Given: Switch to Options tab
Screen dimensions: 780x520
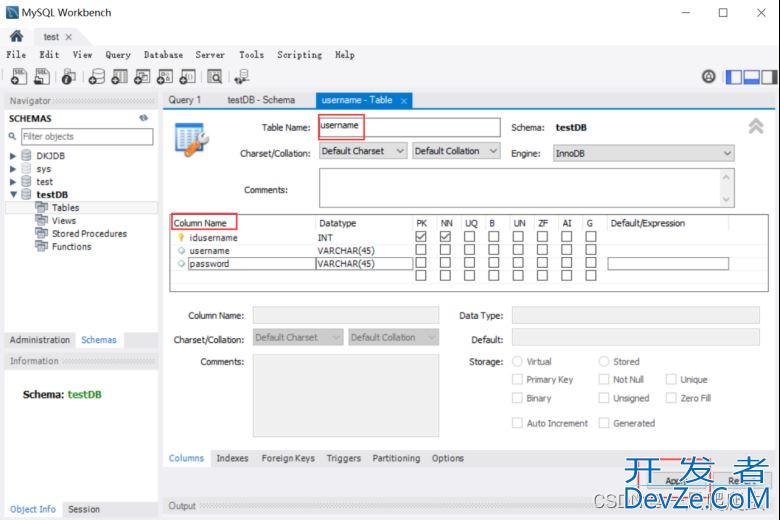Looking at the screenshot, I should point(448,458).
